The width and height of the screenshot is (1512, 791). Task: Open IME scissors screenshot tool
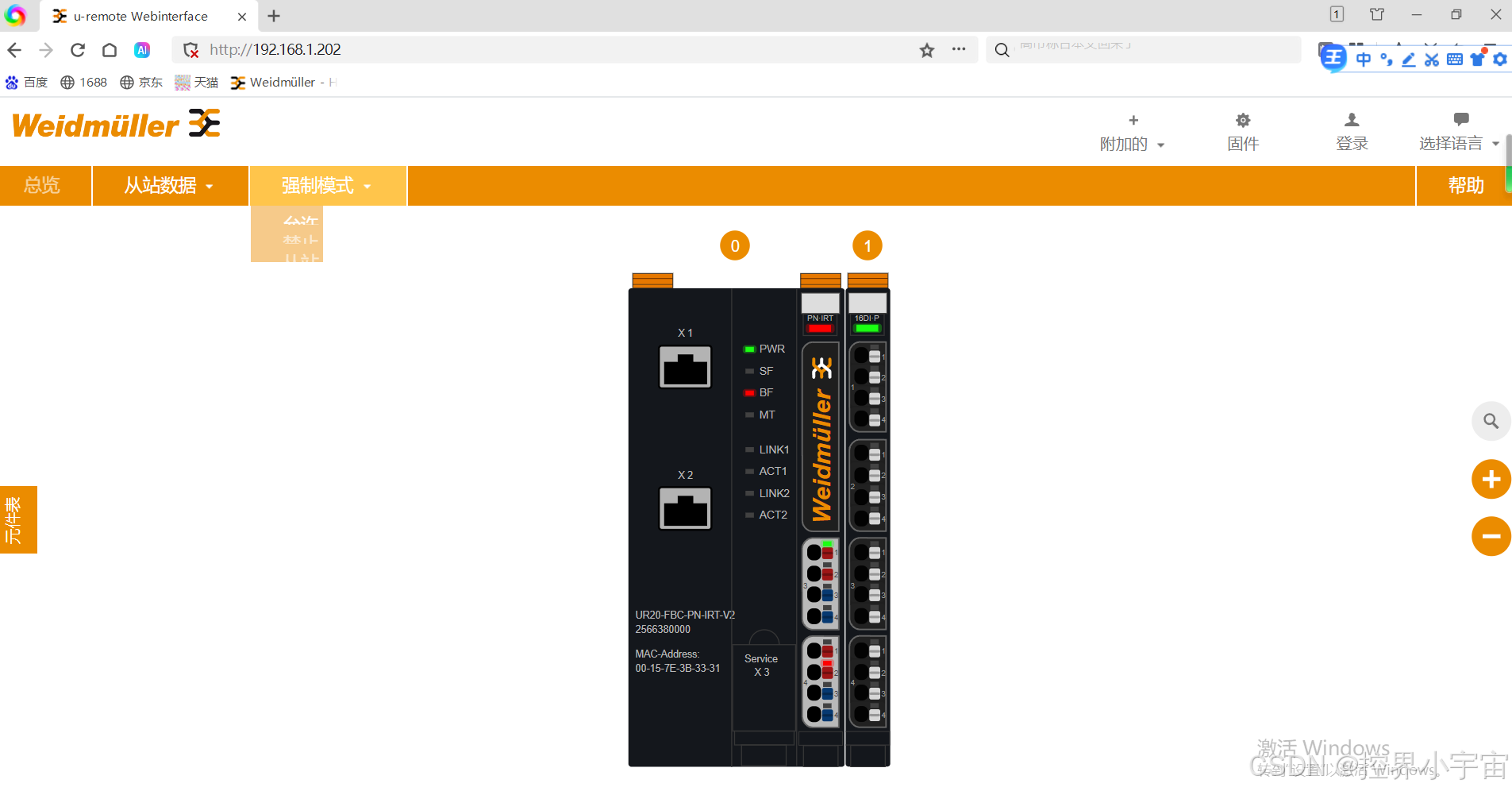coord(1432,60)
